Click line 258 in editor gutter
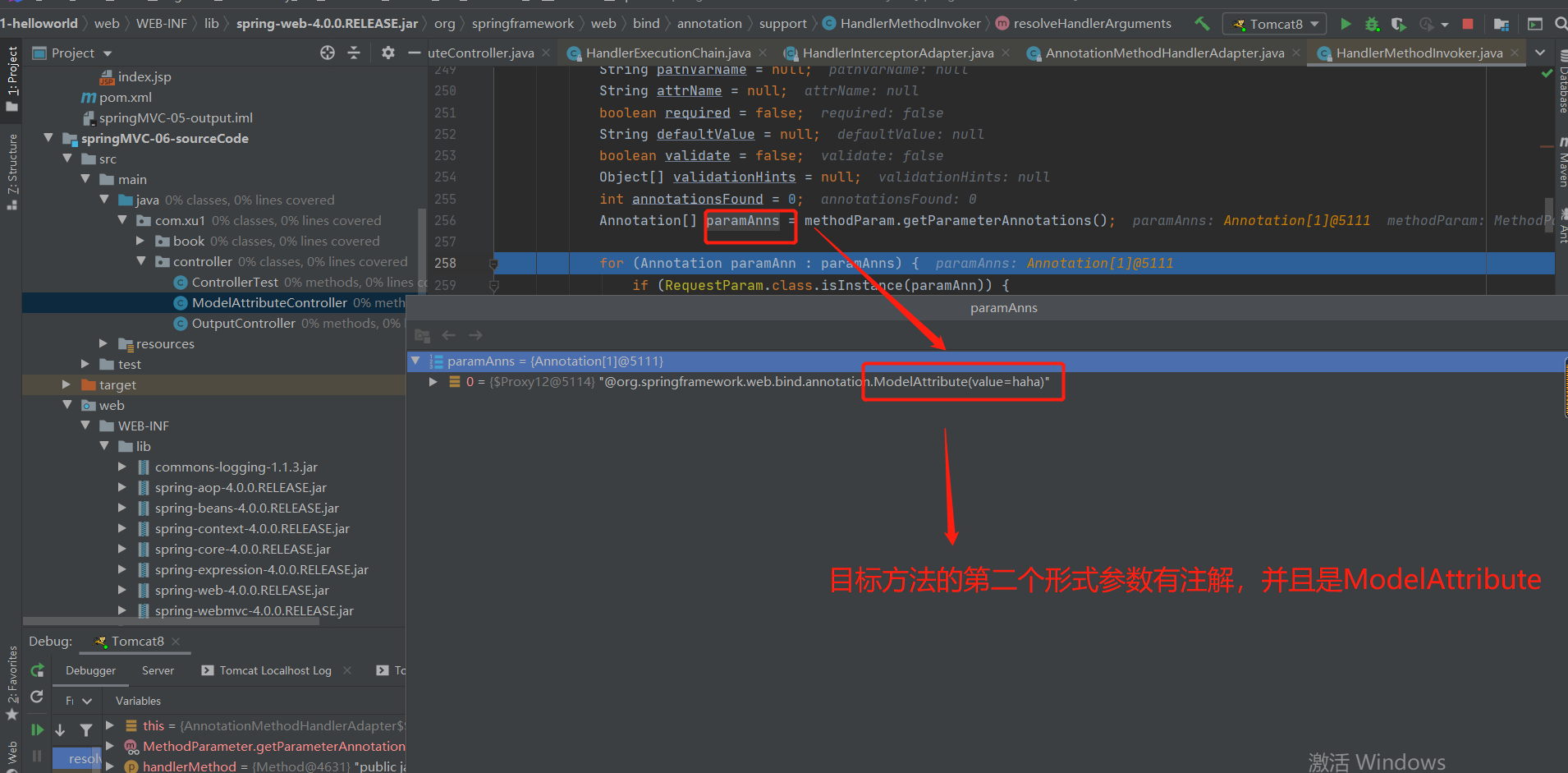This screenshot has height=773, width=1568. tap(445, 263)
